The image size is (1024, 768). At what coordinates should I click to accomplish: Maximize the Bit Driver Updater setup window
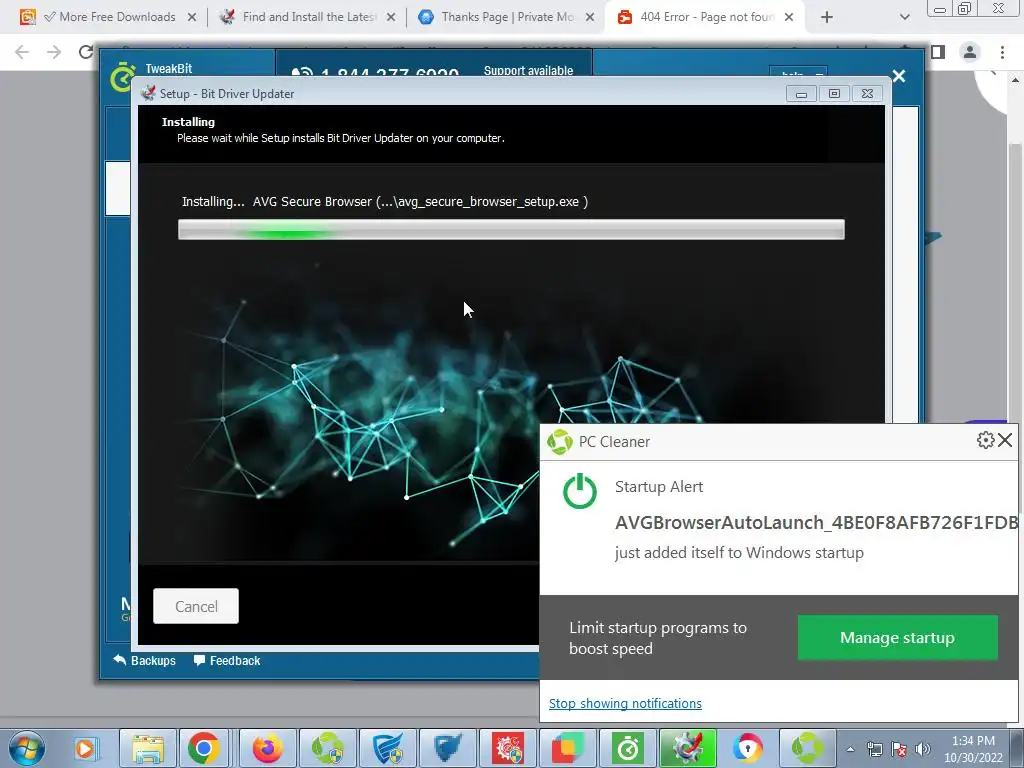click(x=834, y=93)
